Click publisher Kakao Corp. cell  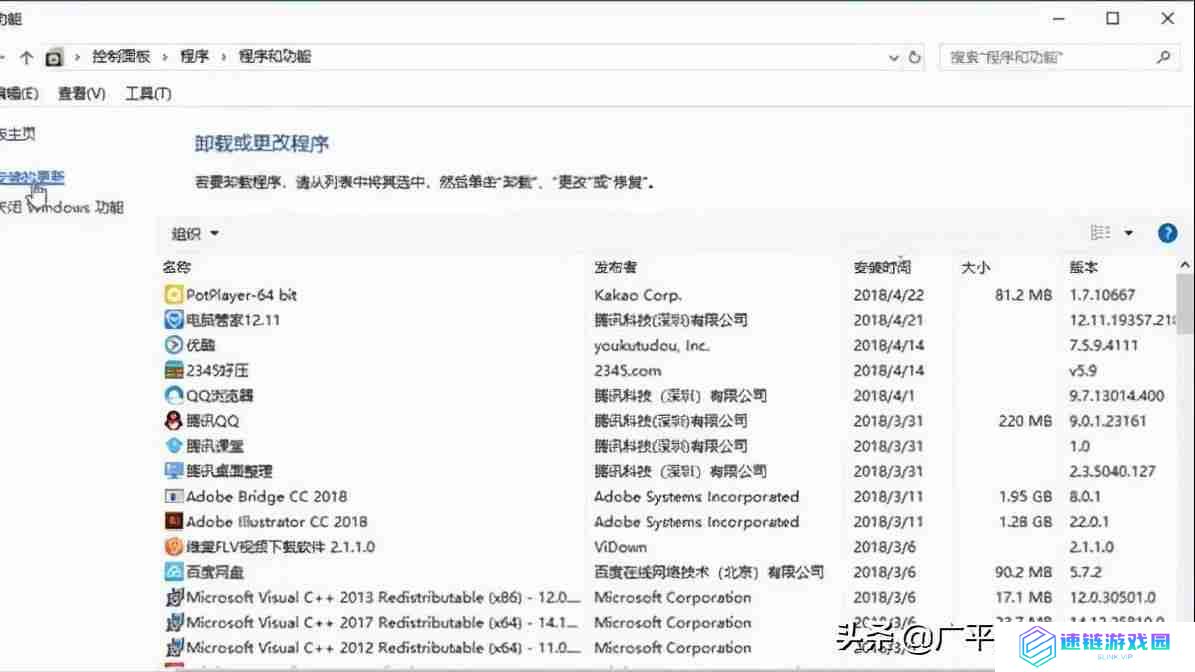coord(638,295)
